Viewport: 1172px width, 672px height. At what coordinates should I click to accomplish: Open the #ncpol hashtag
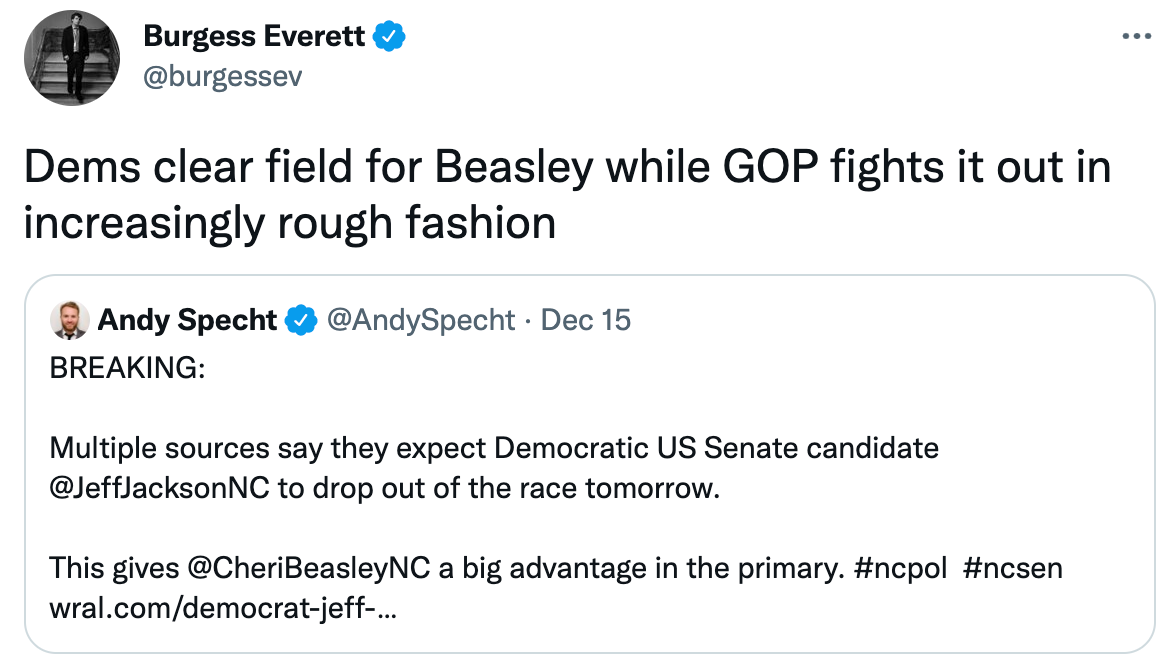900,568
